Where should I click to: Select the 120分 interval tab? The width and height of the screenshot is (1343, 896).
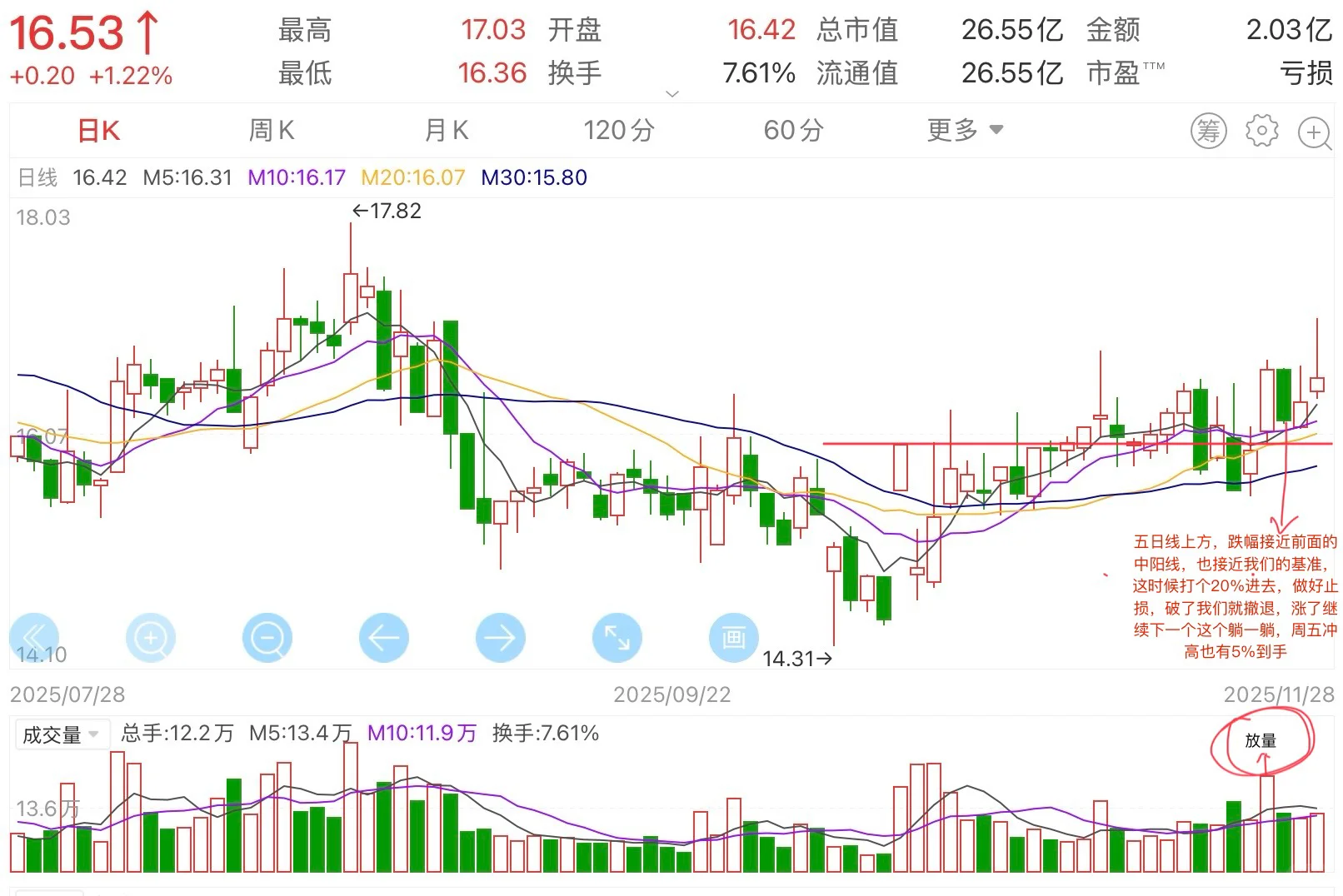[618, 131]
